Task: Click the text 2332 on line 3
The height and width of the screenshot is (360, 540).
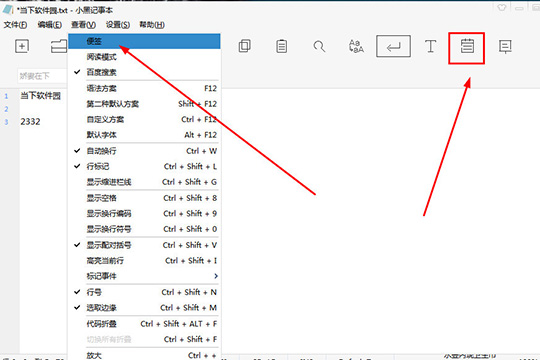Action: pyautogui.click(x=30, y=122)
